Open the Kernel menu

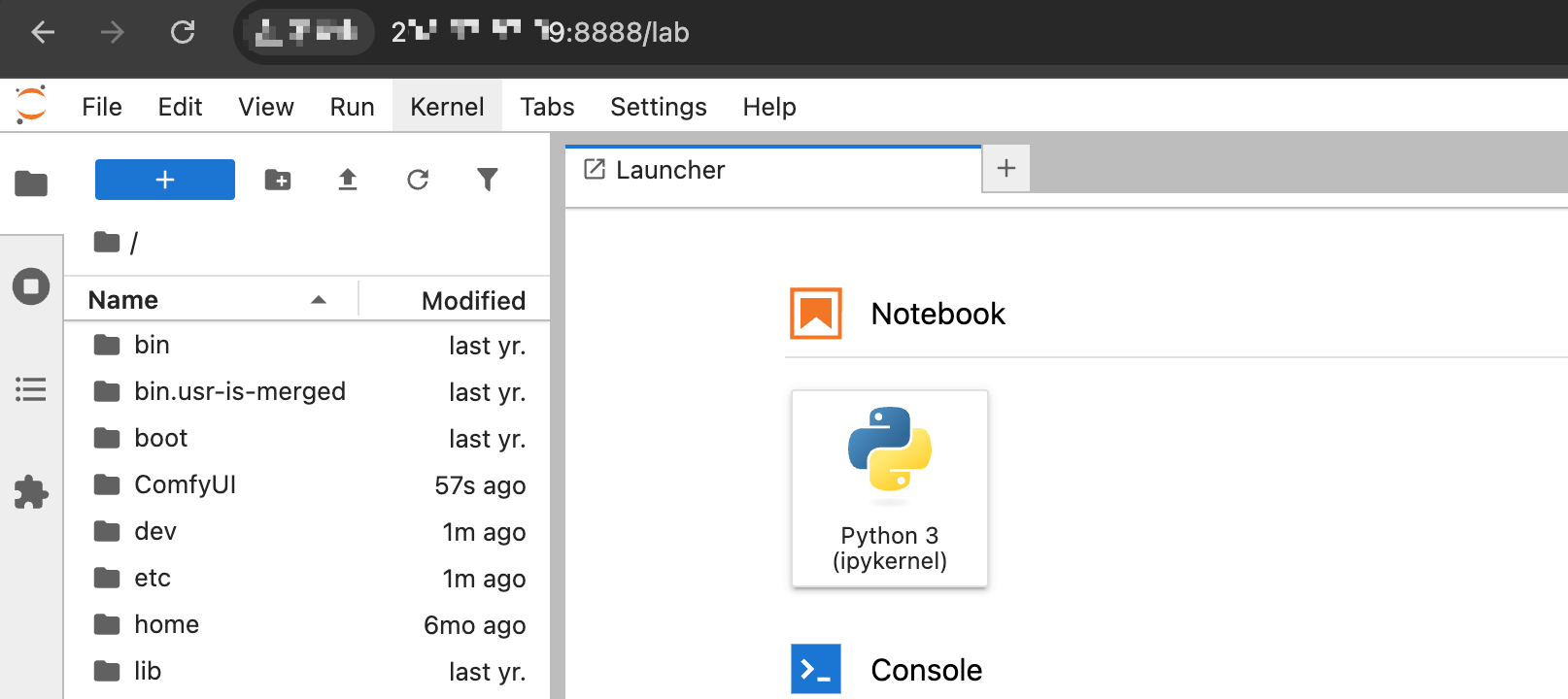tap(447, 107)
